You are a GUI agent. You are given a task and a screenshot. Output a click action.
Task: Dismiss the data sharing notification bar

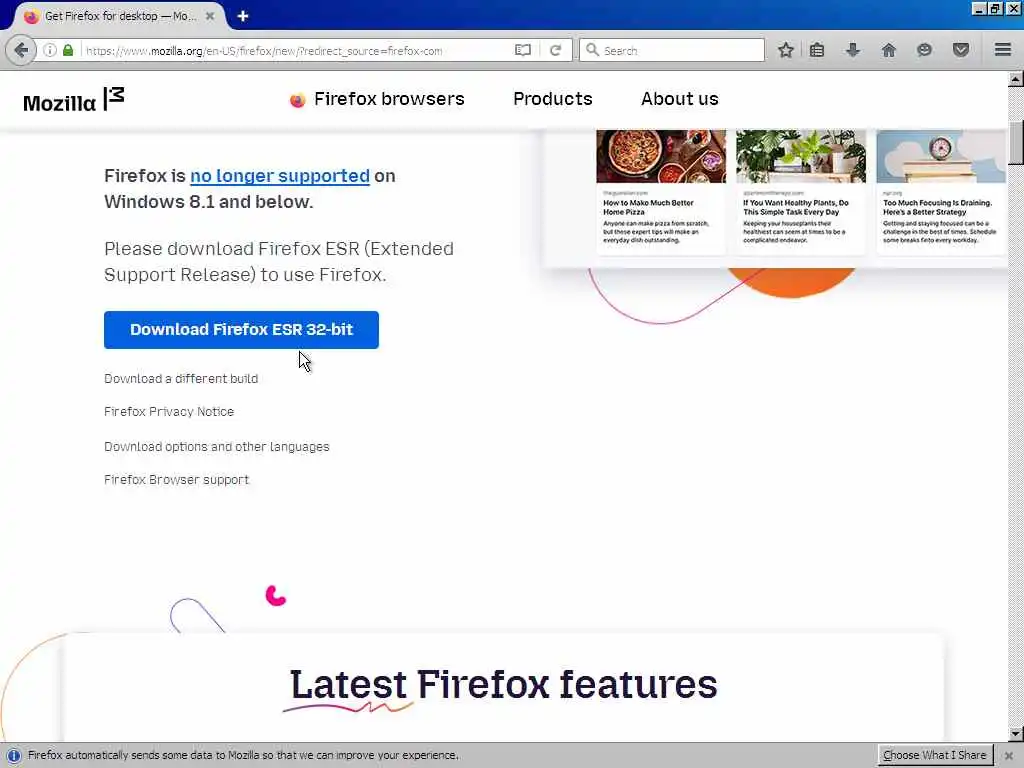pyautogui.click(x=1008, y=756)
